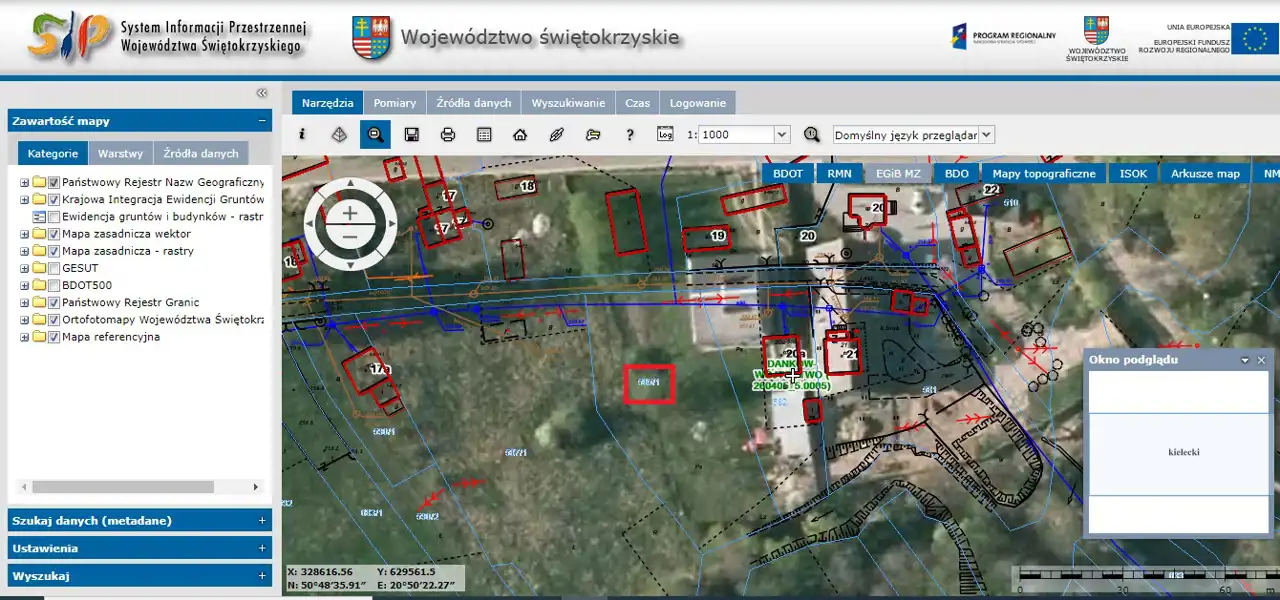The image size is (1280, 600).
Task: Select the zoom magnifier tool
Action: point(375,134)
